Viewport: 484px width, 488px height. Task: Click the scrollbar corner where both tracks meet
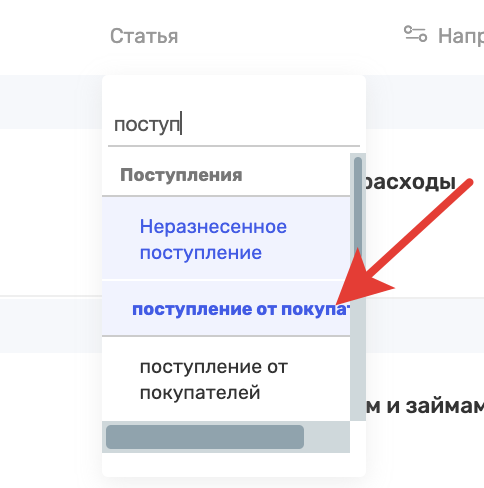(358, 437)
